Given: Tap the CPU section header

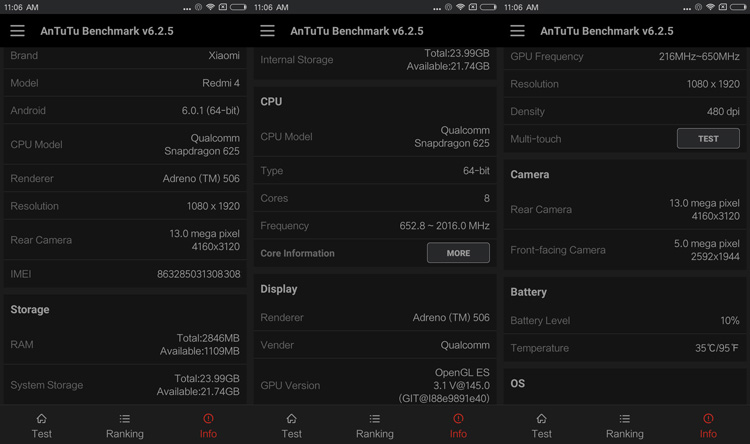Looking at the screenshot, I should point(271,101).
